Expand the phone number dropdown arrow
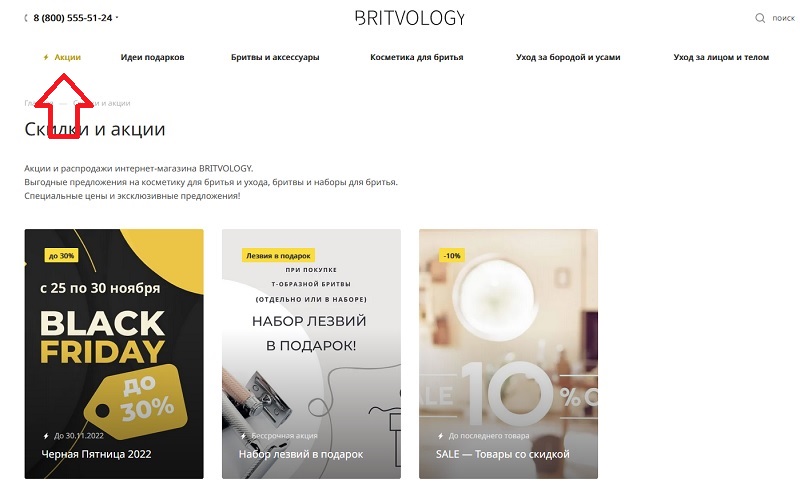Viewport: 800px width, 492px height. coord(117,17)
